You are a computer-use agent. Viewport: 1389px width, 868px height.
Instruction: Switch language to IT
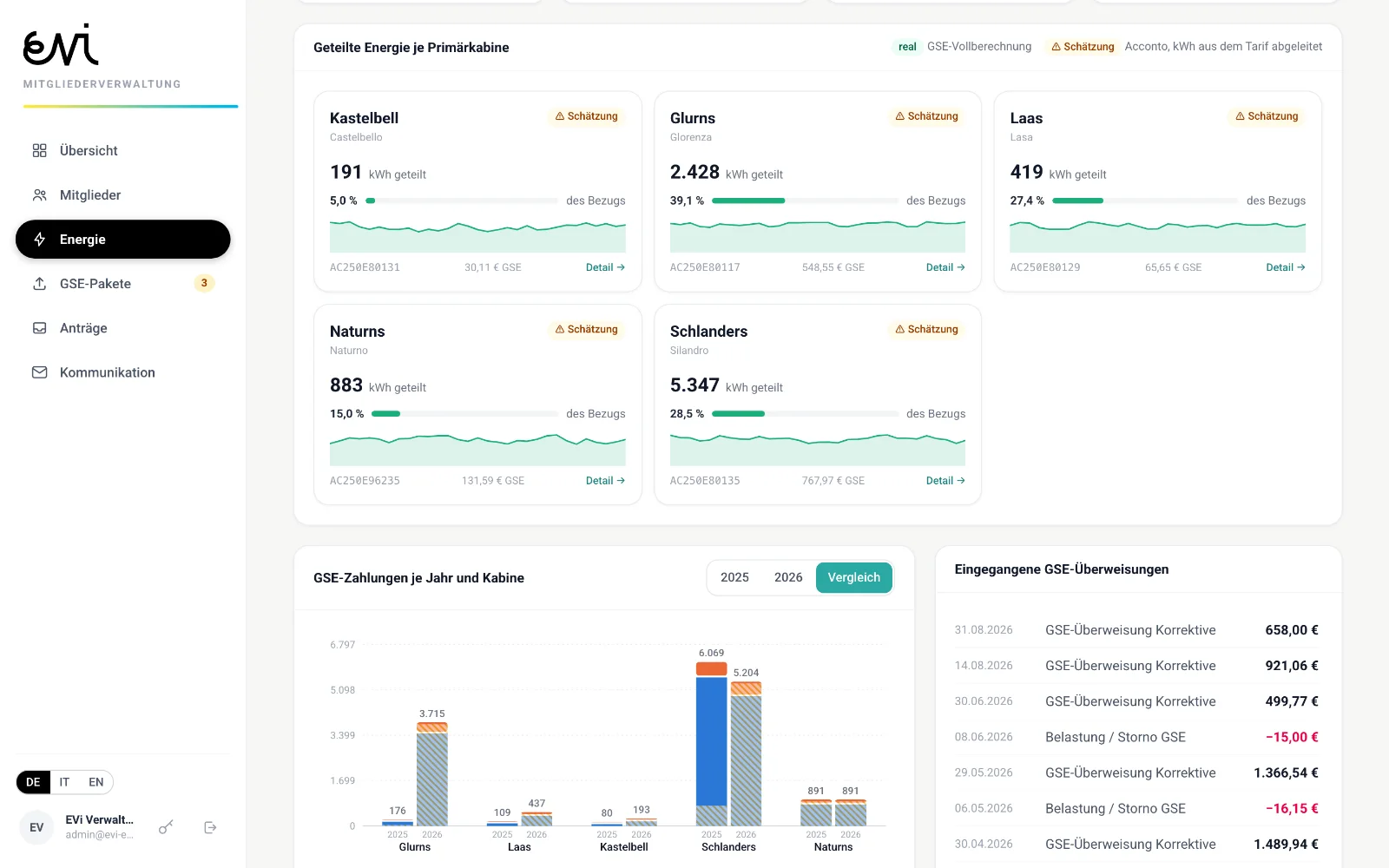[64, 782]
